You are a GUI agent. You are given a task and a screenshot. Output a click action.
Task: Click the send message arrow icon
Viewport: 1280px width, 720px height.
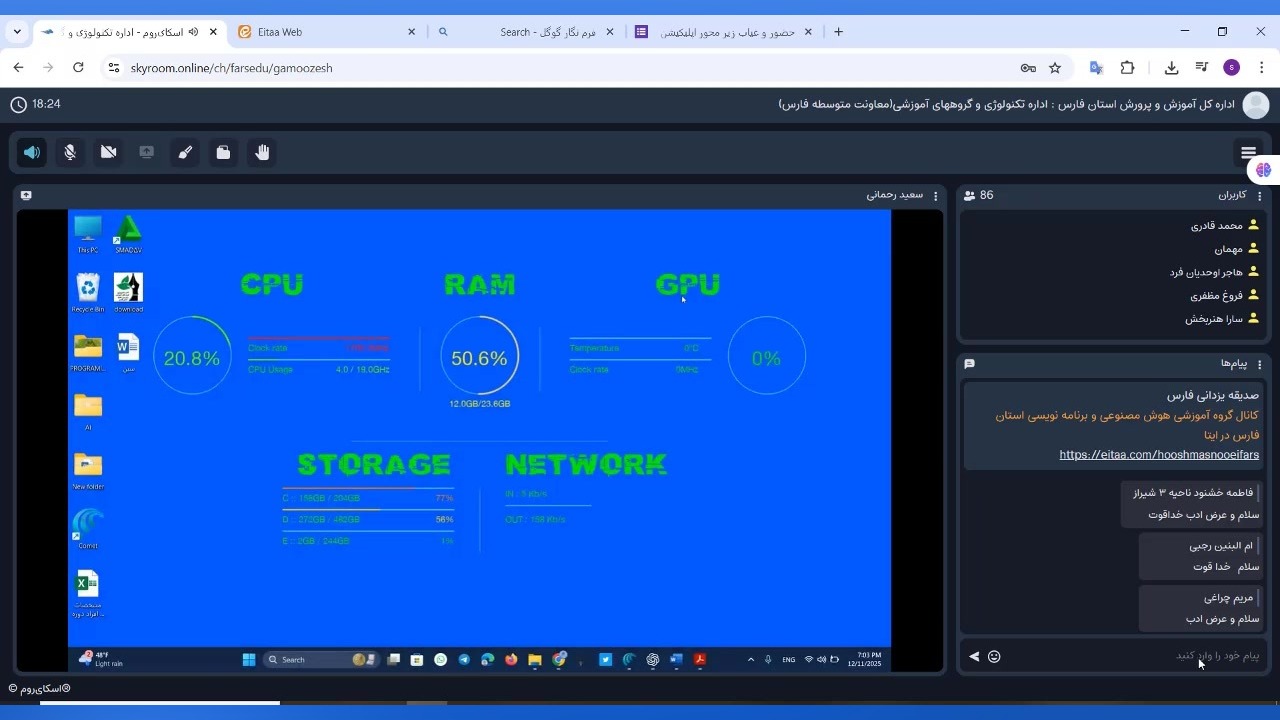pyautogui.click(x=974, y=656)
